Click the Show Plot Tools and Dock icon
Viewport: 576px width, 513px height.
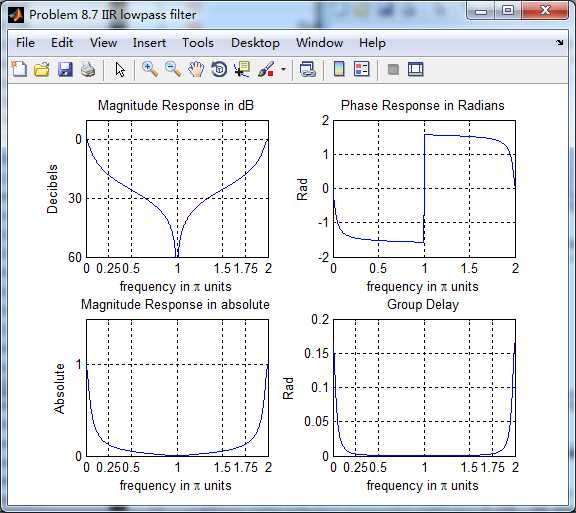click(x=416, y=69)
